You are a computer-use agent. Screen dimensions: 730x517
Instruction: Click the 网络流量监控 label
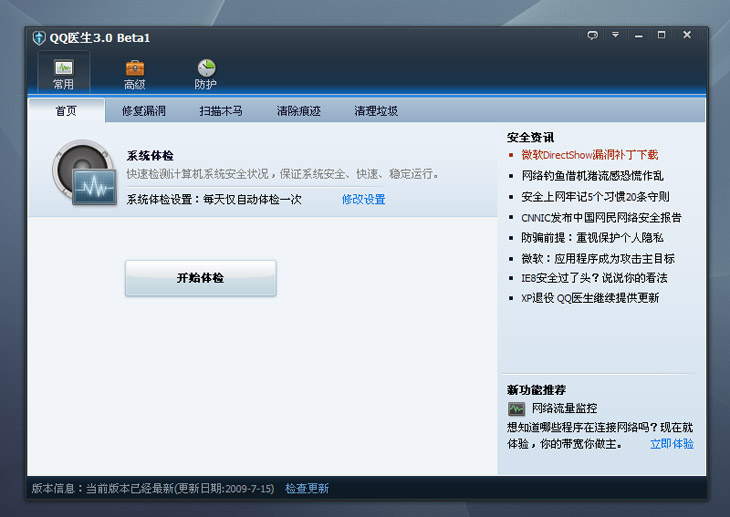564,408
